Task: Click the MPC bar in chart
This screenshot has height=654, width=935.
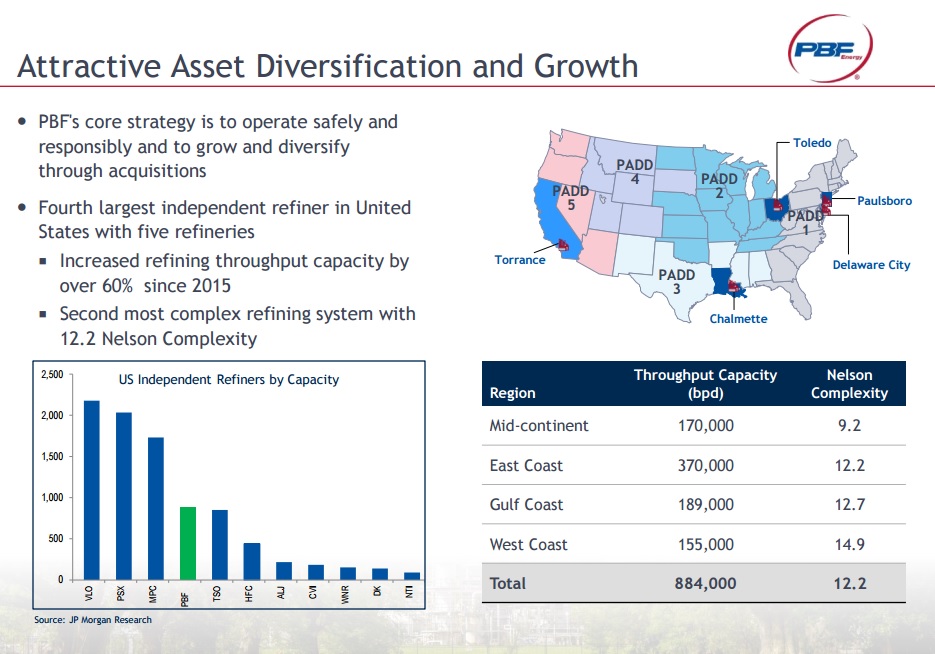Action: [156, 509]
